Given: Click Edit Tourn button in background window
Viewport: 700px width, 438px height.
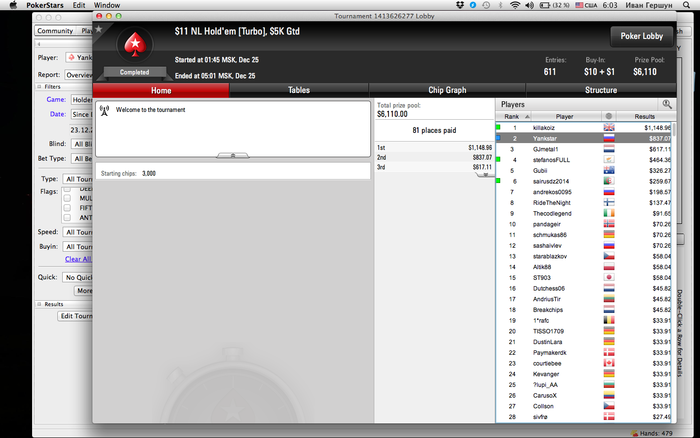Looking at the screenshot, I should click(x=75, y=316).
